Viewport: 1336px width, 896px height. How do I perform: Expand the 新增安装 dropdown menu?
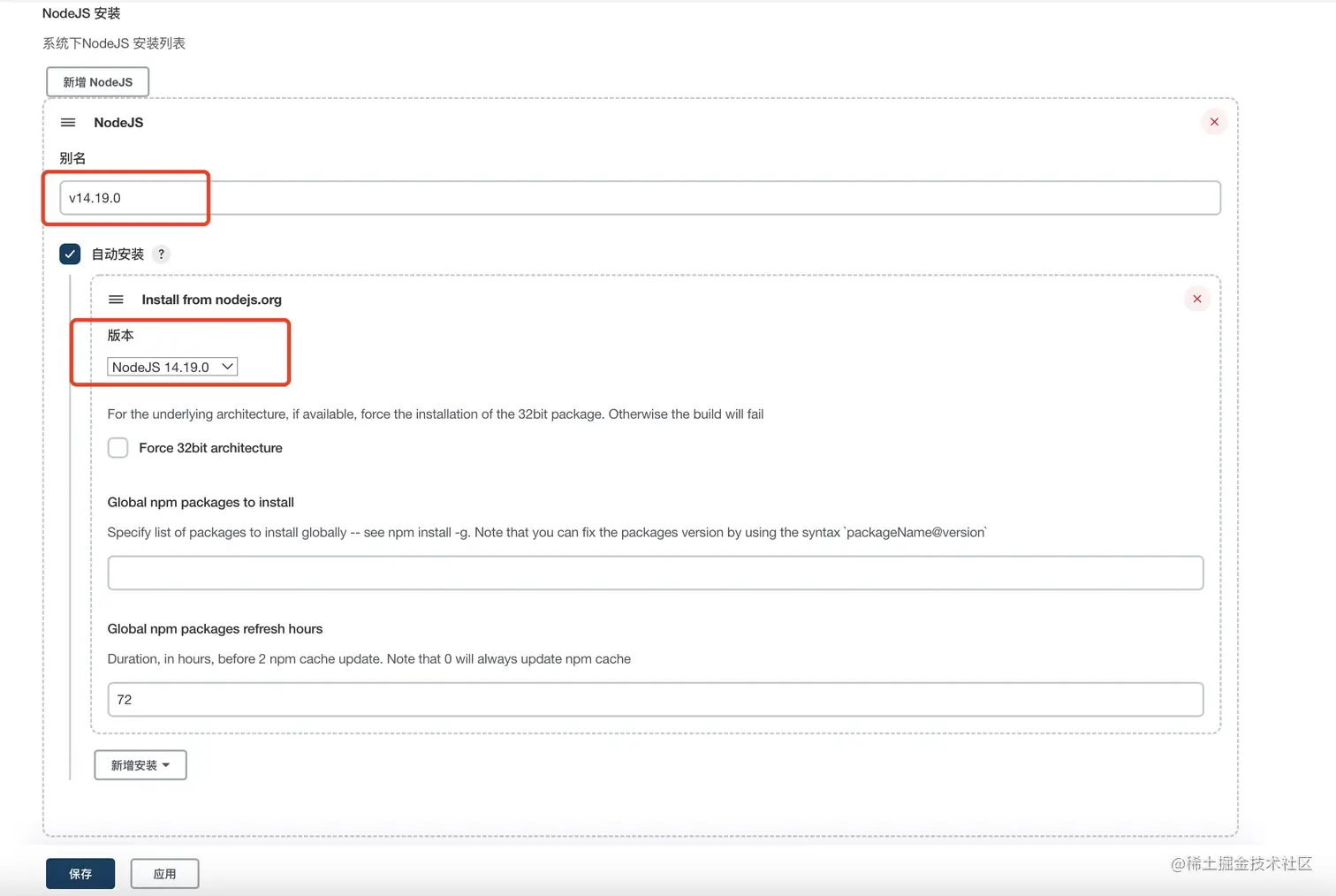coord(140,765)
